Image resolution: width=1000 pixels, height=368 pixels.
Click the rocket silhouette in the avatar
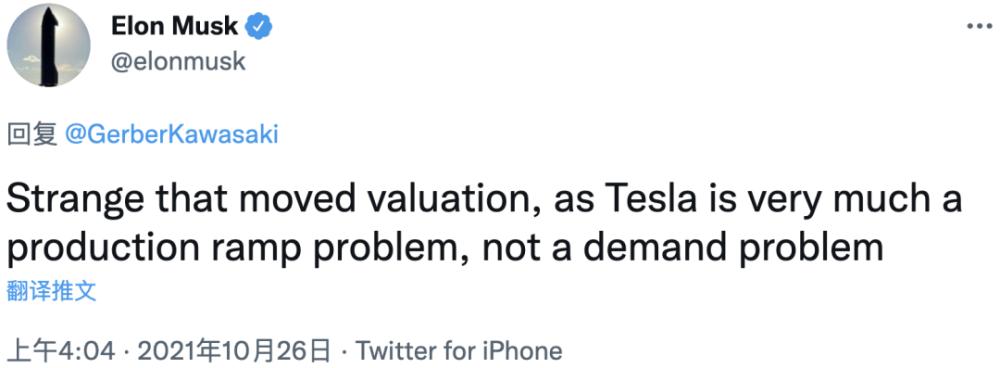pos(50,46)
